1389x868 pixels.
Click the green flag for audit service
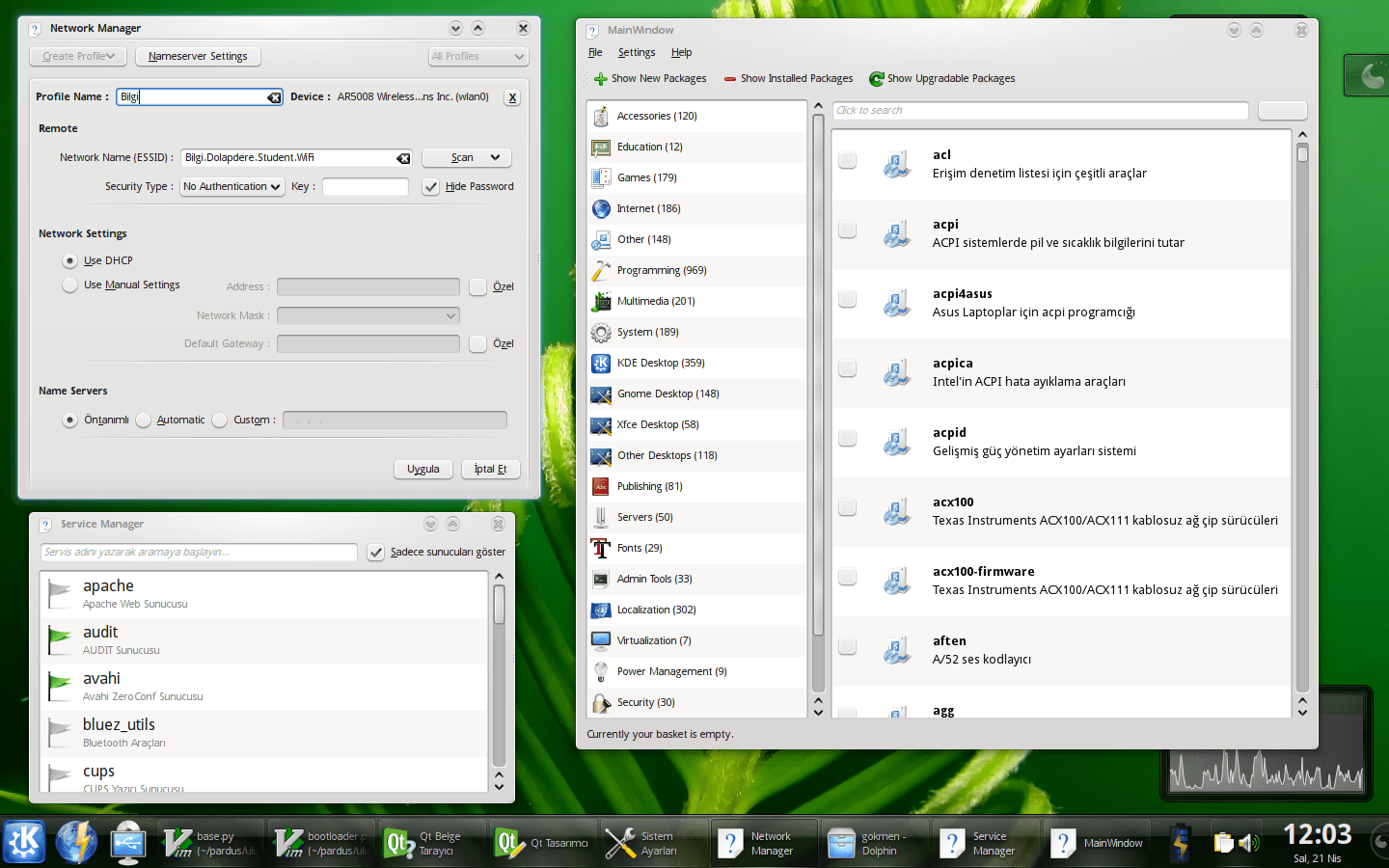coord(60,638)
